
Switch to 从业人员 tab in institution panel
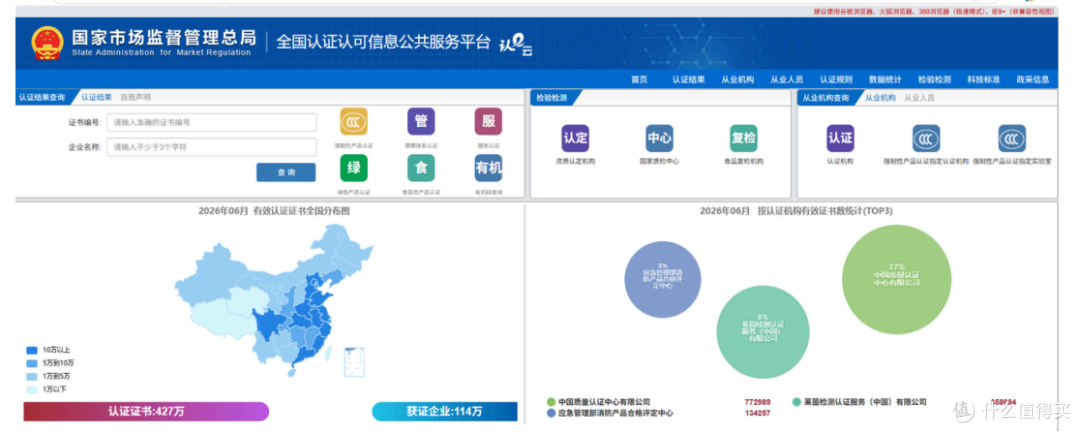pyautogui.click(x=919, y=98)
